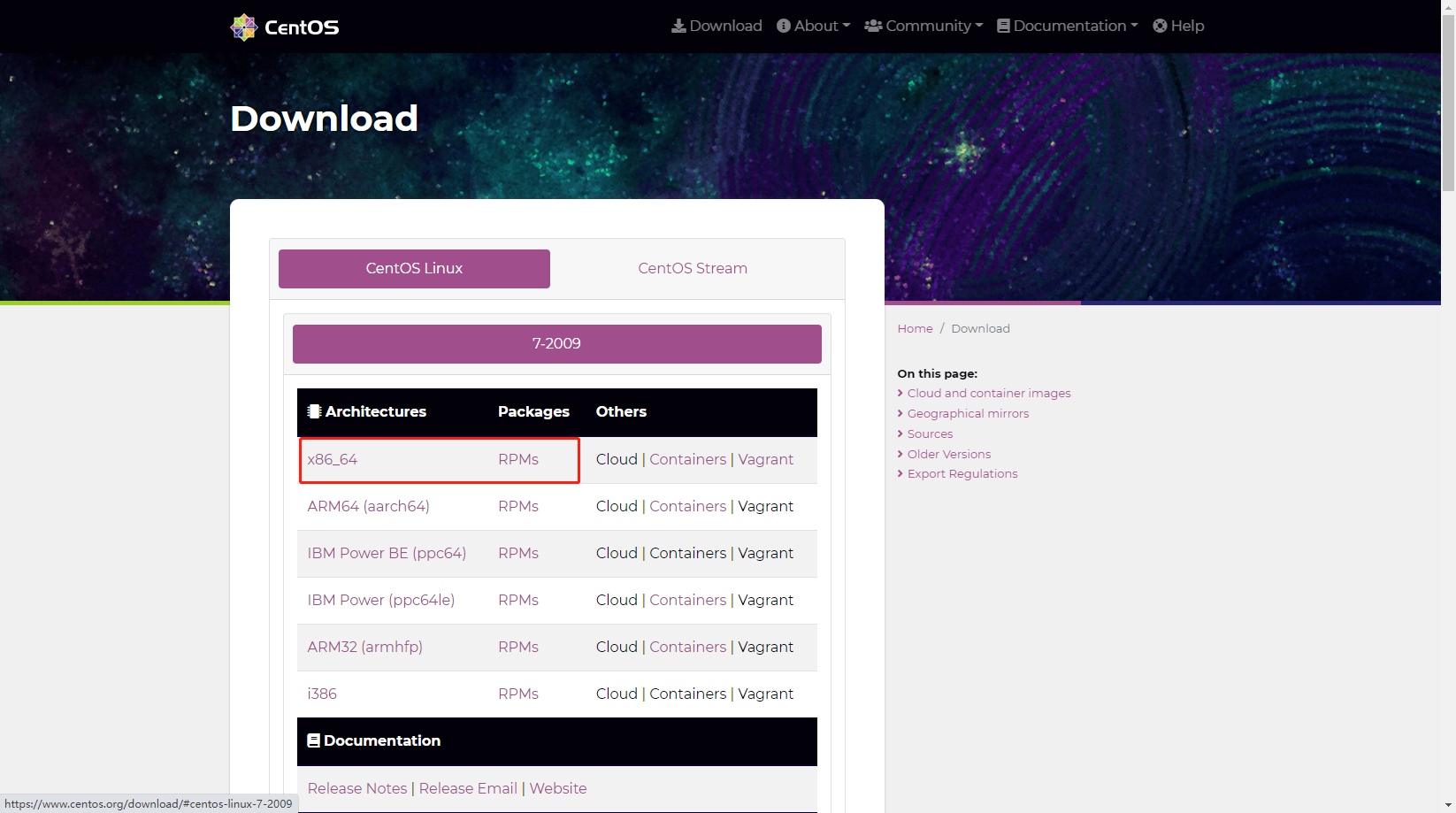Screen dimensions: 1456x813
Task: Click the Containers text in i386 row
Action: tap(688, 694)
